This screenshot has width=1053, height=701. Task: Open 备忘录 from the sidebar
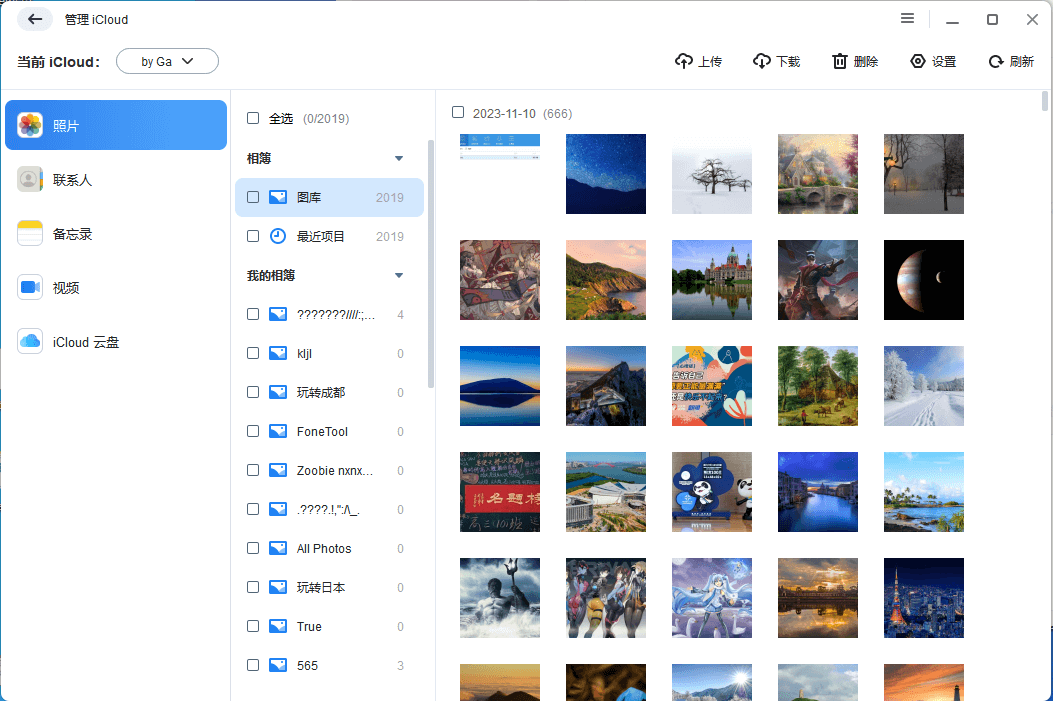(x=116, y=232)
